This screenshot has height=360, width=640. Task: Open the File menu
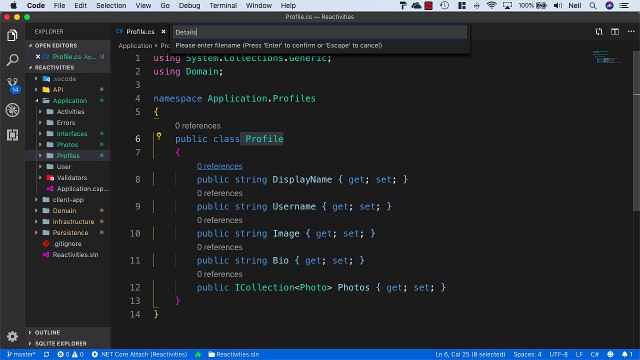[59, 5]
